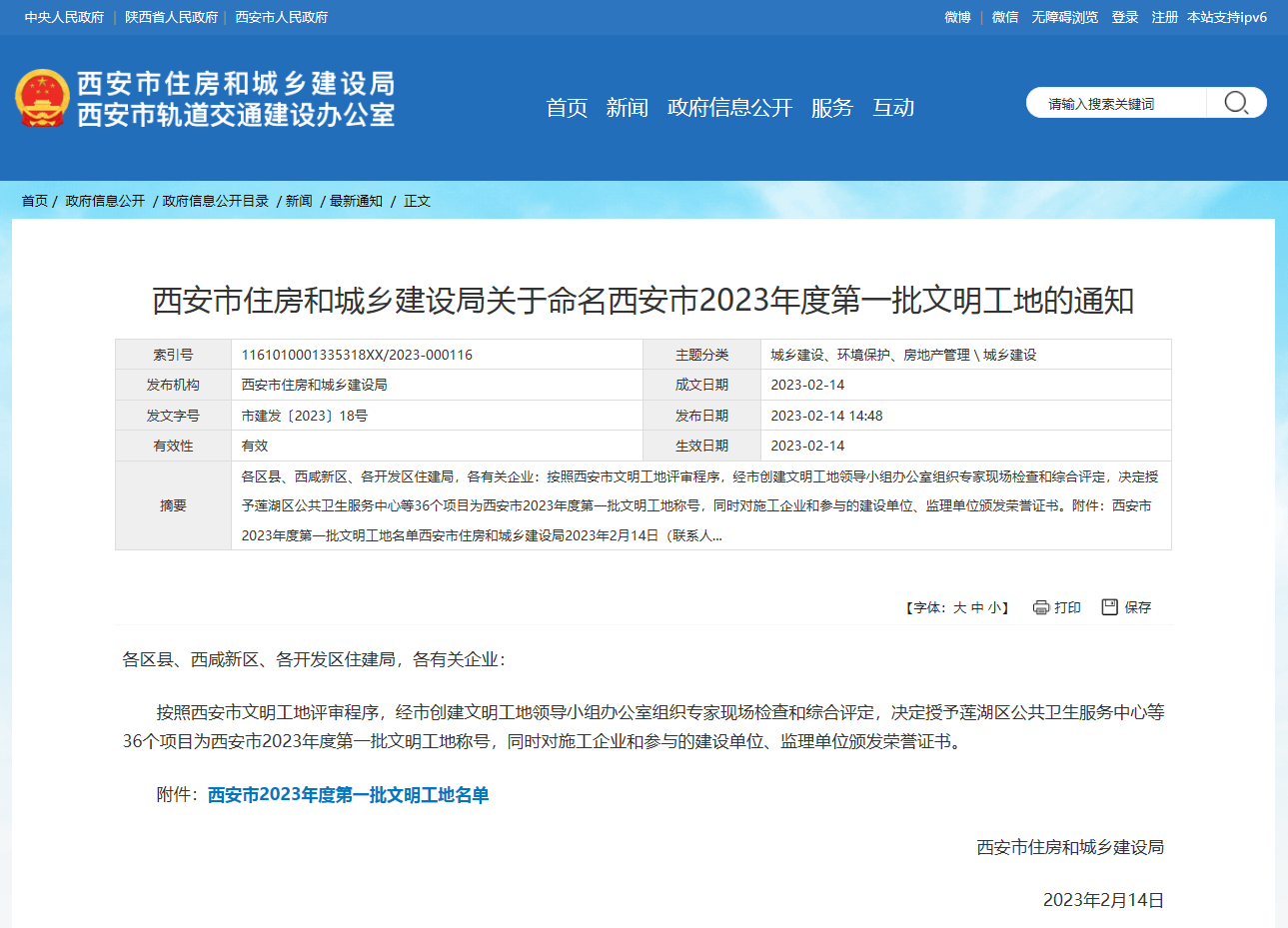
Task: Open the 微博 link in top bar
Action: click(957, 17)
